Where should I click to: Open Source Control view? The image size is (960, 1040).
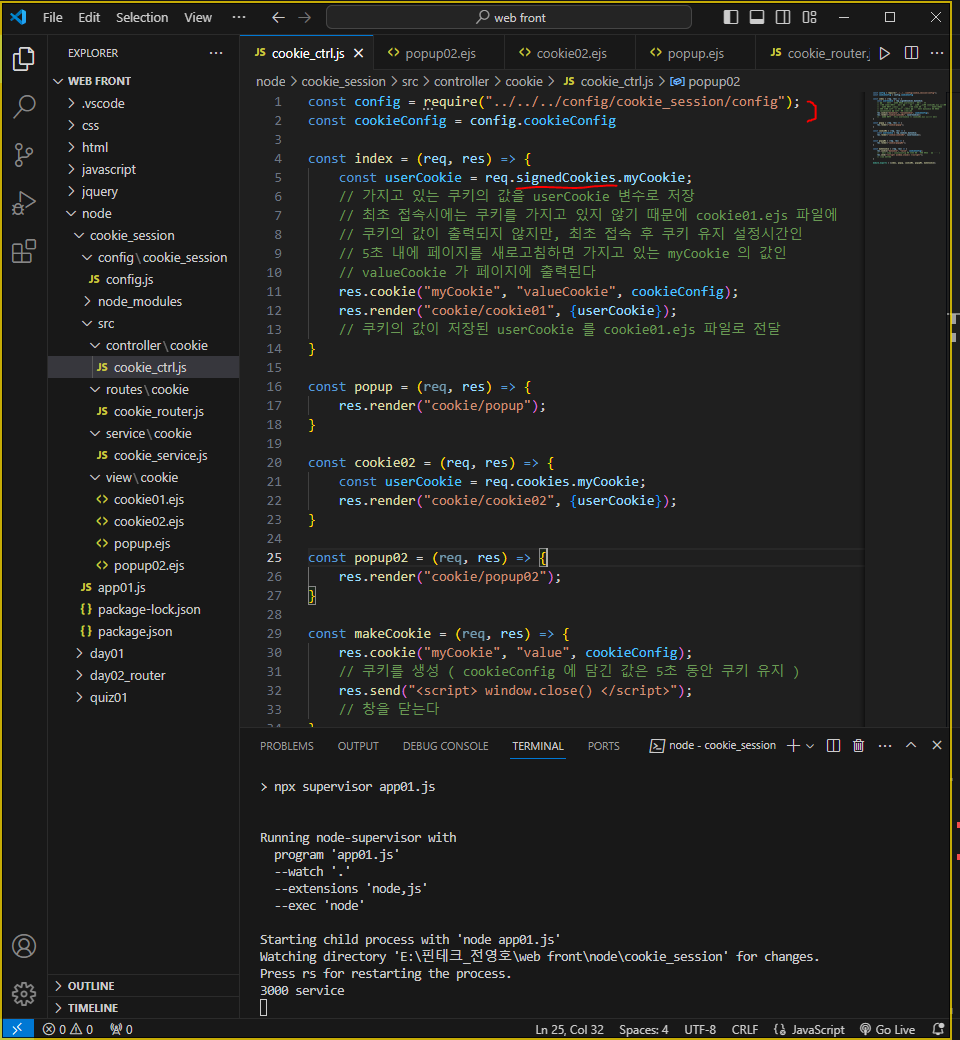[24, 155]
